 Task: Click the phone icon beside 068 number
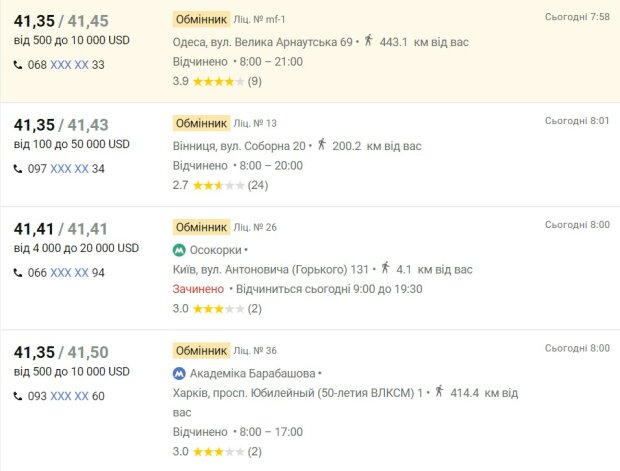(x=19, y=65)
